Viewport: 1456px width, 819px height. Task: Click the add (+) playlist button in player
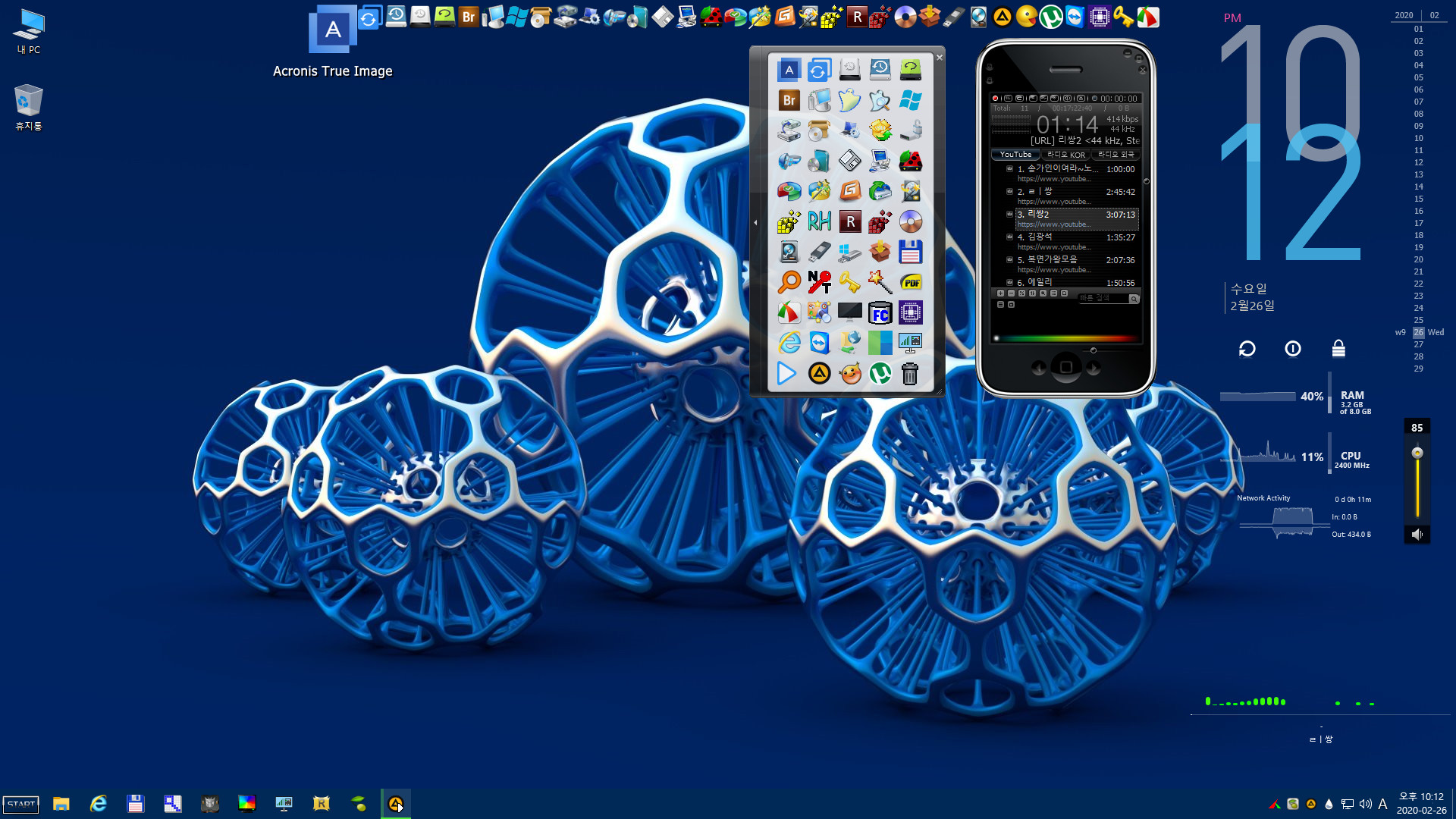pyautogui.click(x=1000, y=293)
